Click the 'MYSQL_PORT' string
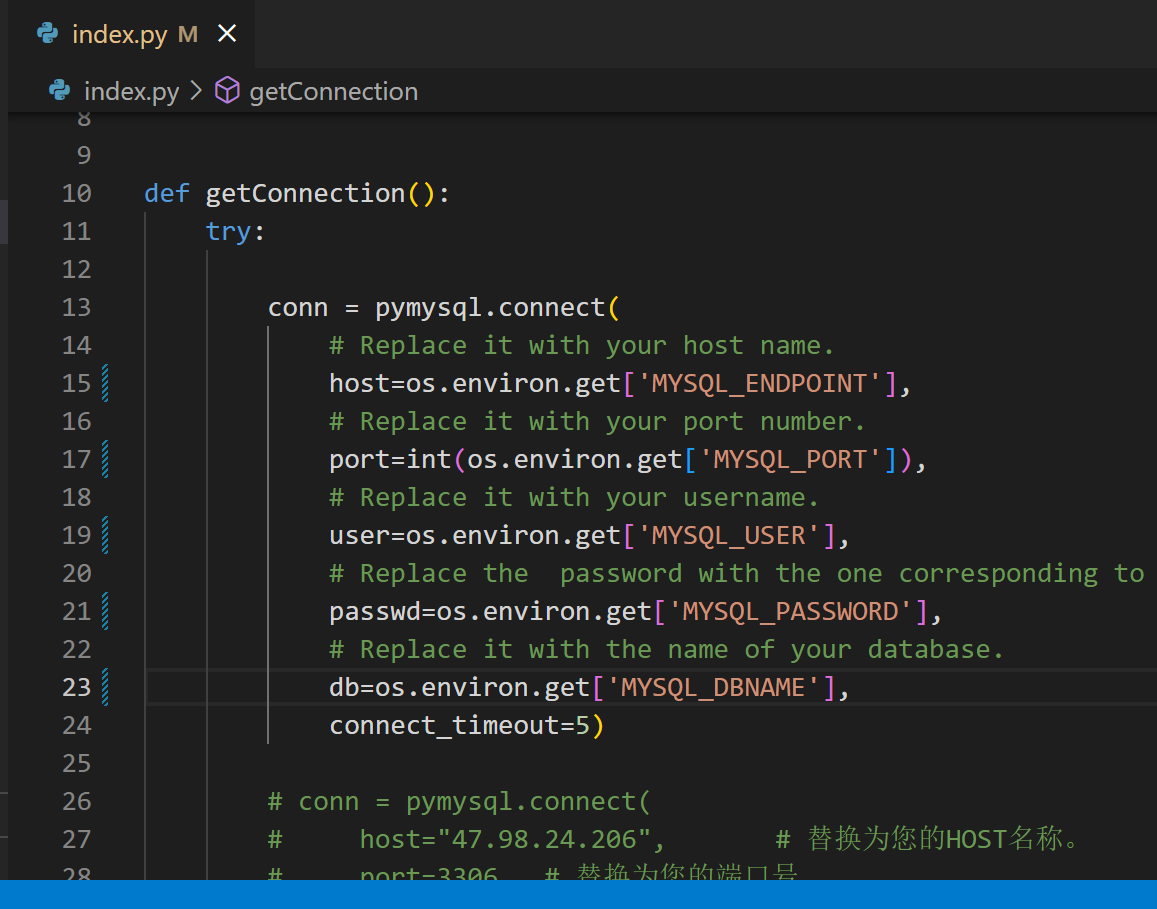The width and height of the screenshot is (1157, 909). point(790,460)
